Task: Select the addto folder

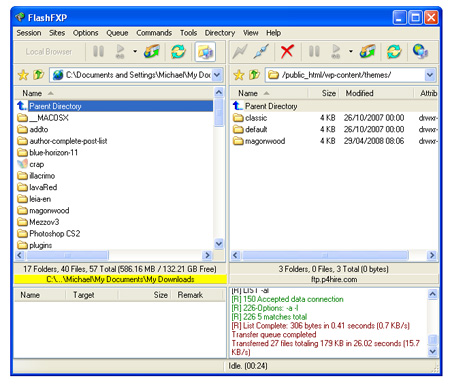Action: 33,129
